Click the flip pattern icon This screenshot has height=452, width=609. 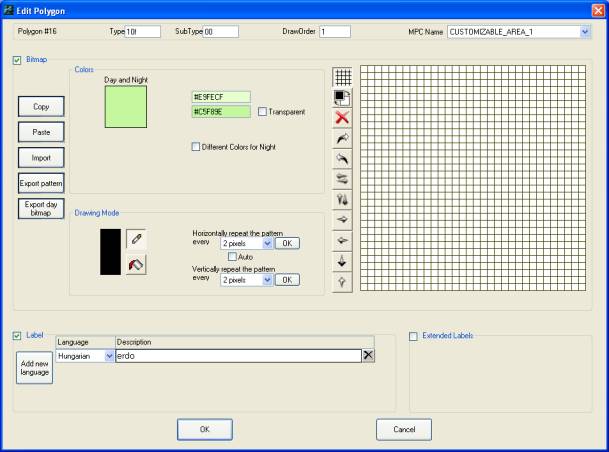[x=343, y=201]
